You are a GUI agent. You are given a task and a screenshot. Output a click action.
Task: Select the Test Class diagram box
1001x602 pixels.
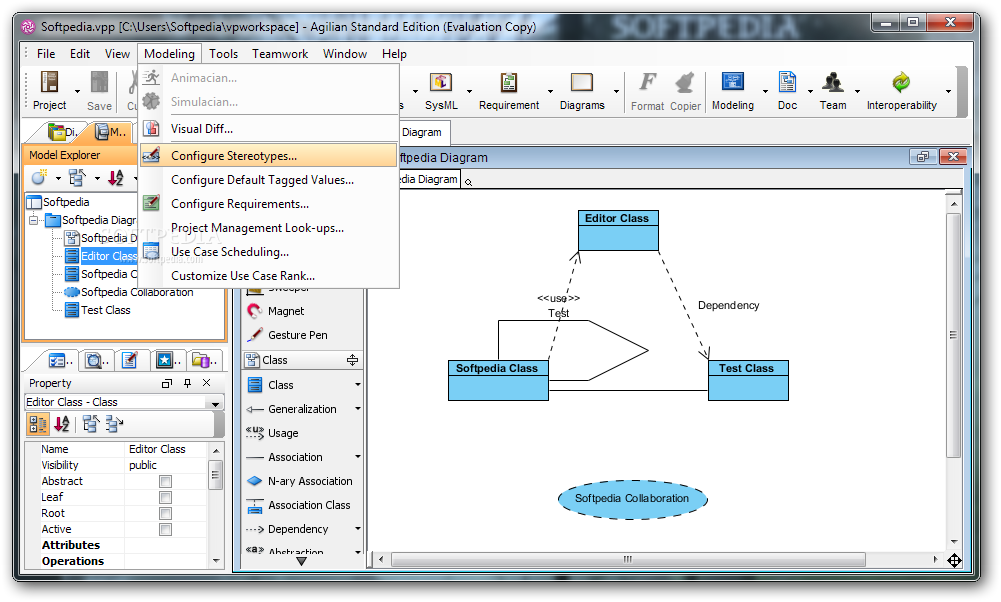(x=748, y=380)
